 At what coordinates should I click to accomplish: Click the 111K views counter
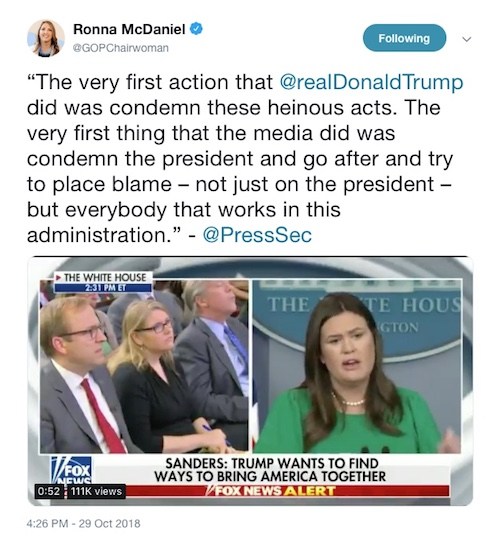pyautogui.click(x=96, y=491)
